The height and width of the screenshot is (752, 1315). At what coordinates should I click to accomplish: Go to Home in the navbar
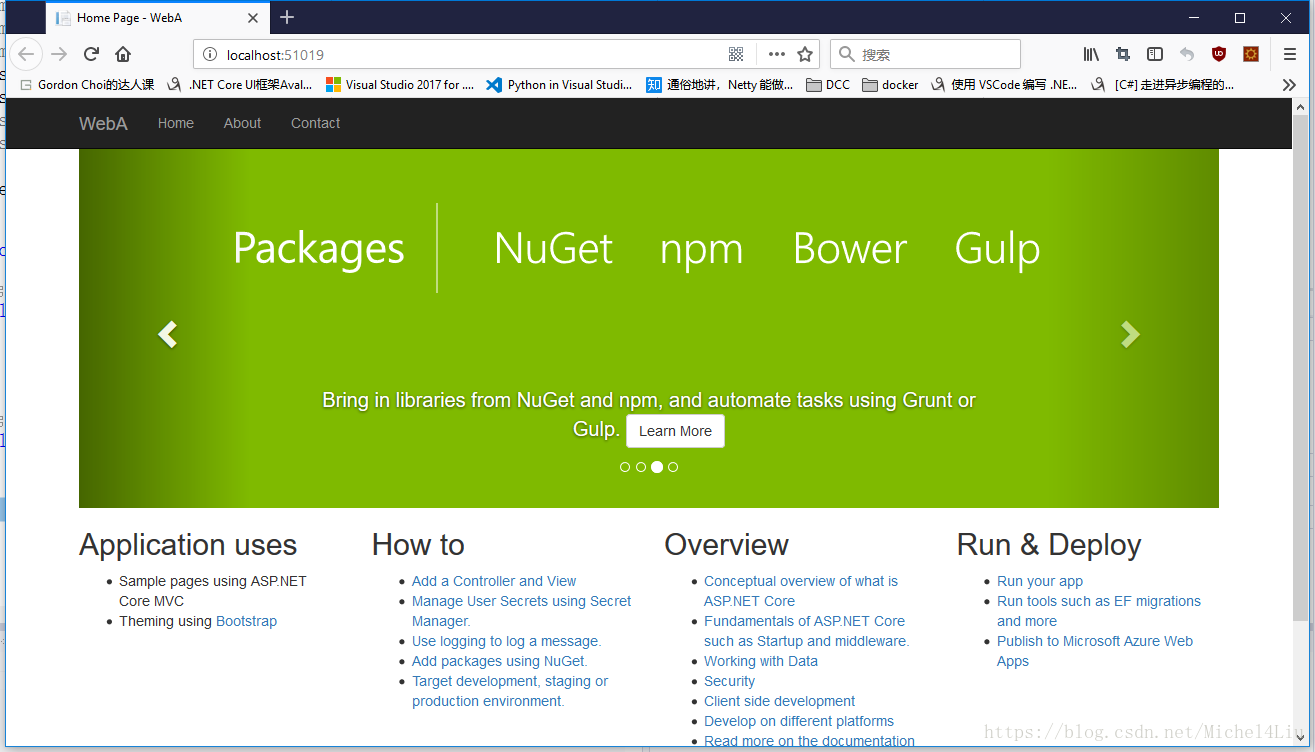[176, 123]
